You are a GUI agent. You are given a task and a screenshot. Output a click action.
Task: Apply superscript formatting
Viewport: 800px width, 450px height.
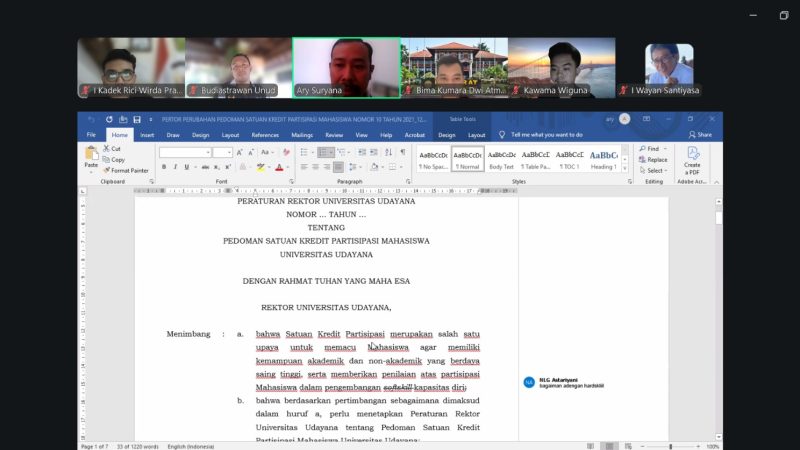point(228,167)
